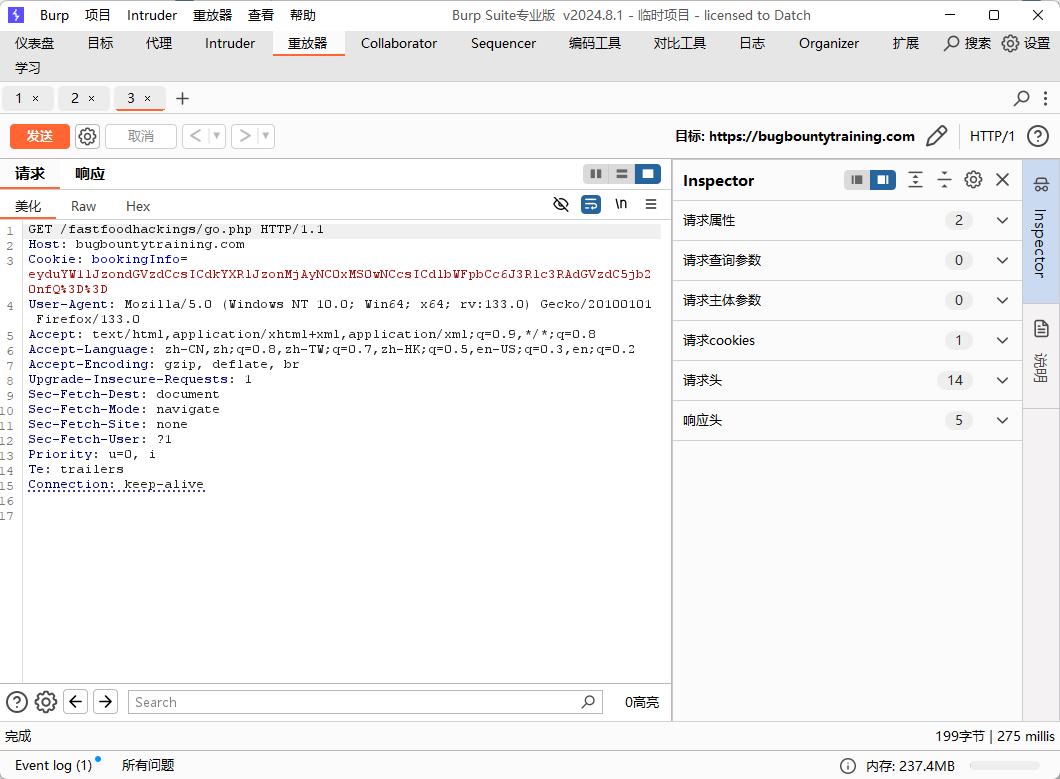Image resolution: width=1060 pixels, height=779 pixels.
Task: Switch to Hex request view
Action: pos(138,206)
